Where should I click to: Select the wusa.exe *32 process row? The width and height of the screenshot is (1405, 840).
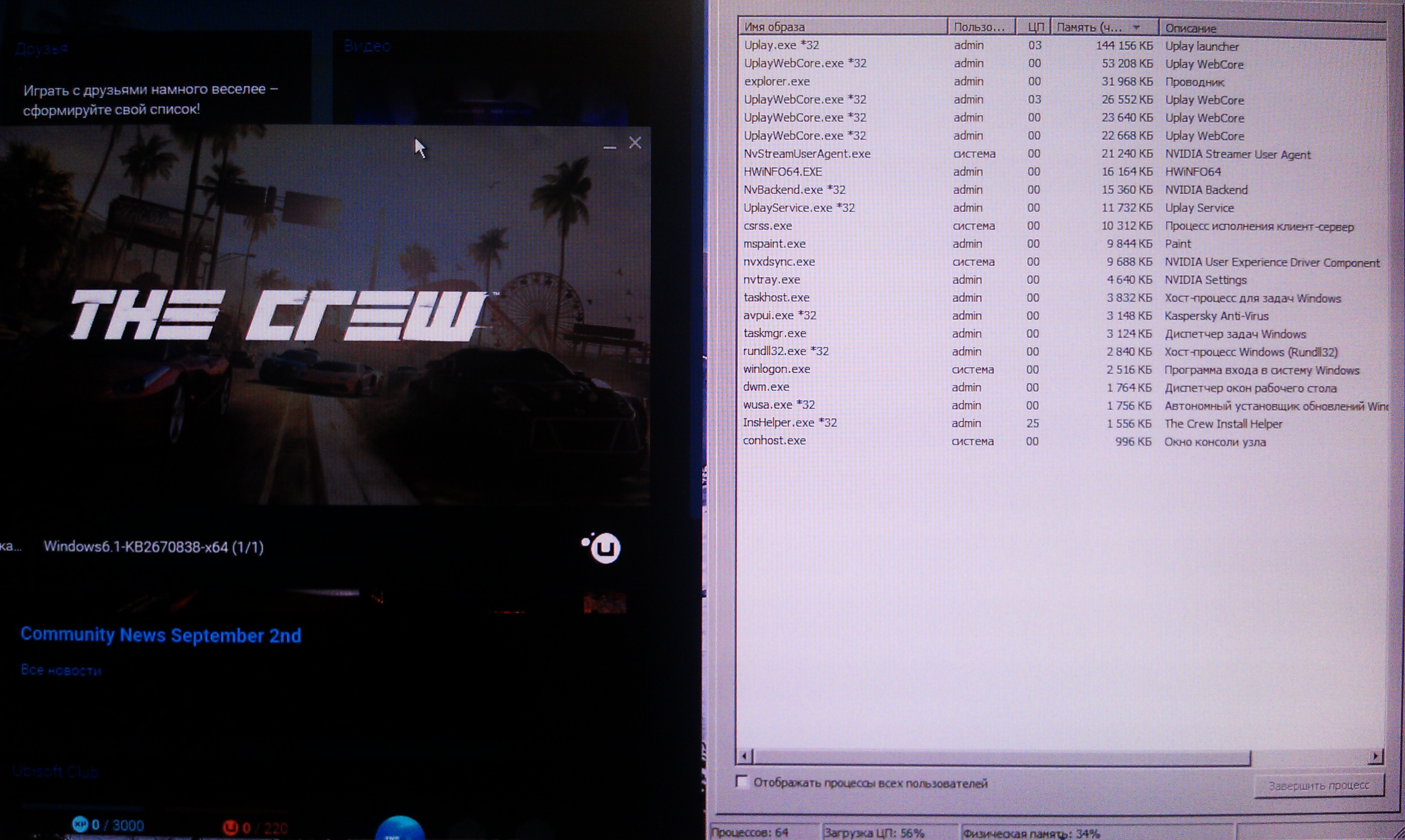pyautogui.click(x=779, y=405)
